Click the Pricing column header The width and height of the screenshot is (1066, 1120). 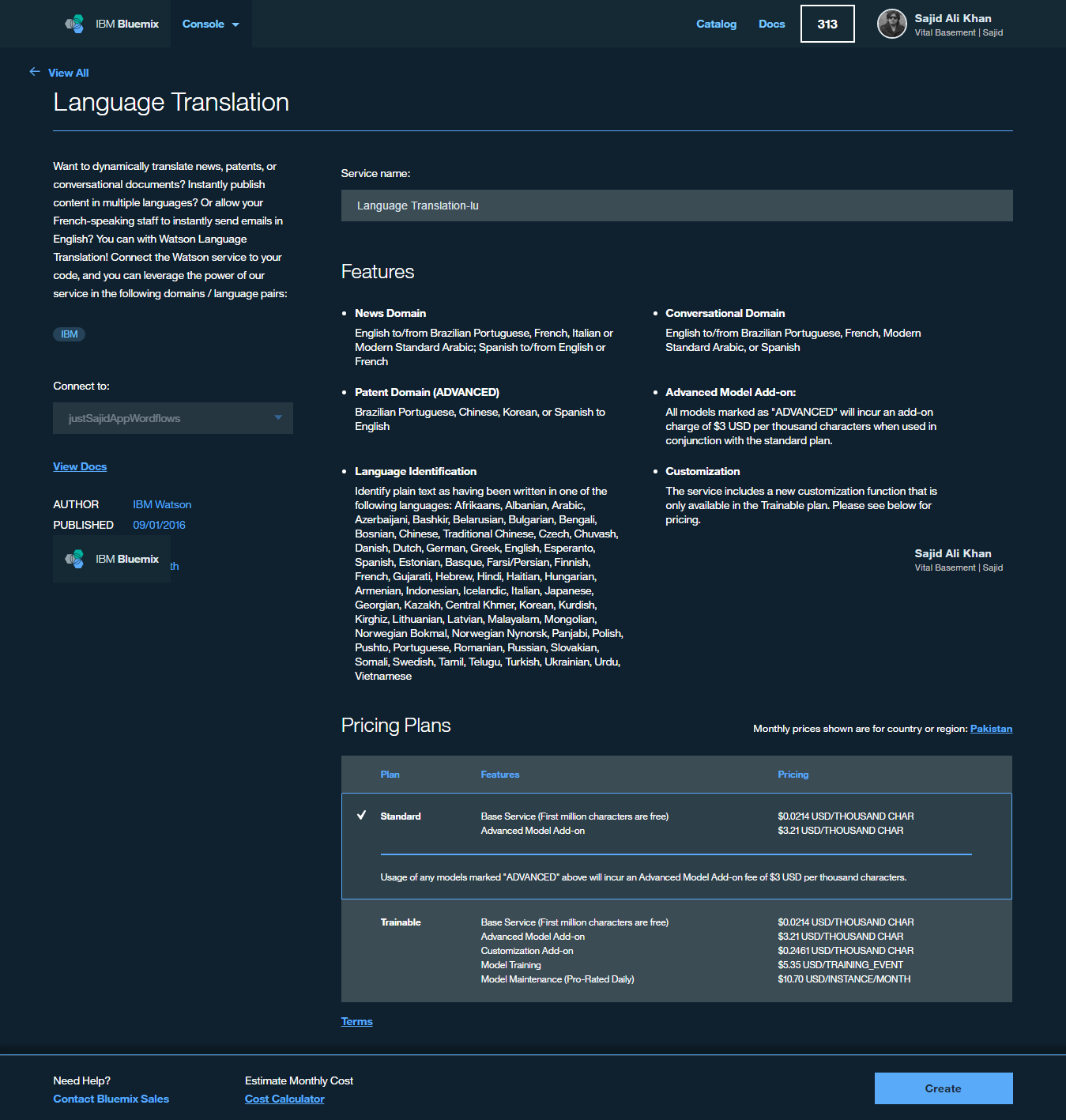pyautogui.click(x=793, y=775)
